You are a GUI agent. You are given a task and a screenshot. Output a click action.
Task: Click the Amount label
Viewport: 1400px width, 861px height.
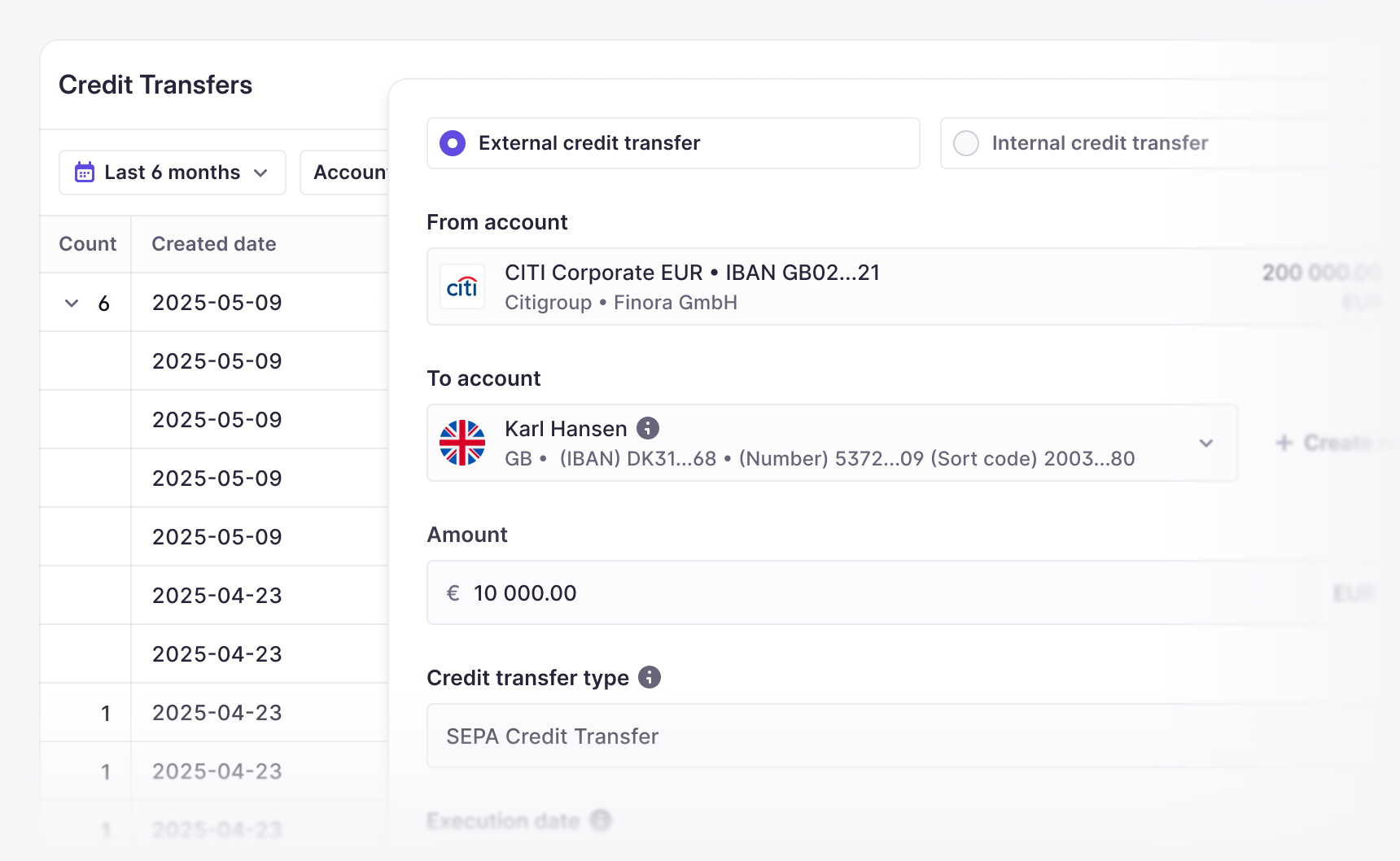click(467, 535)
